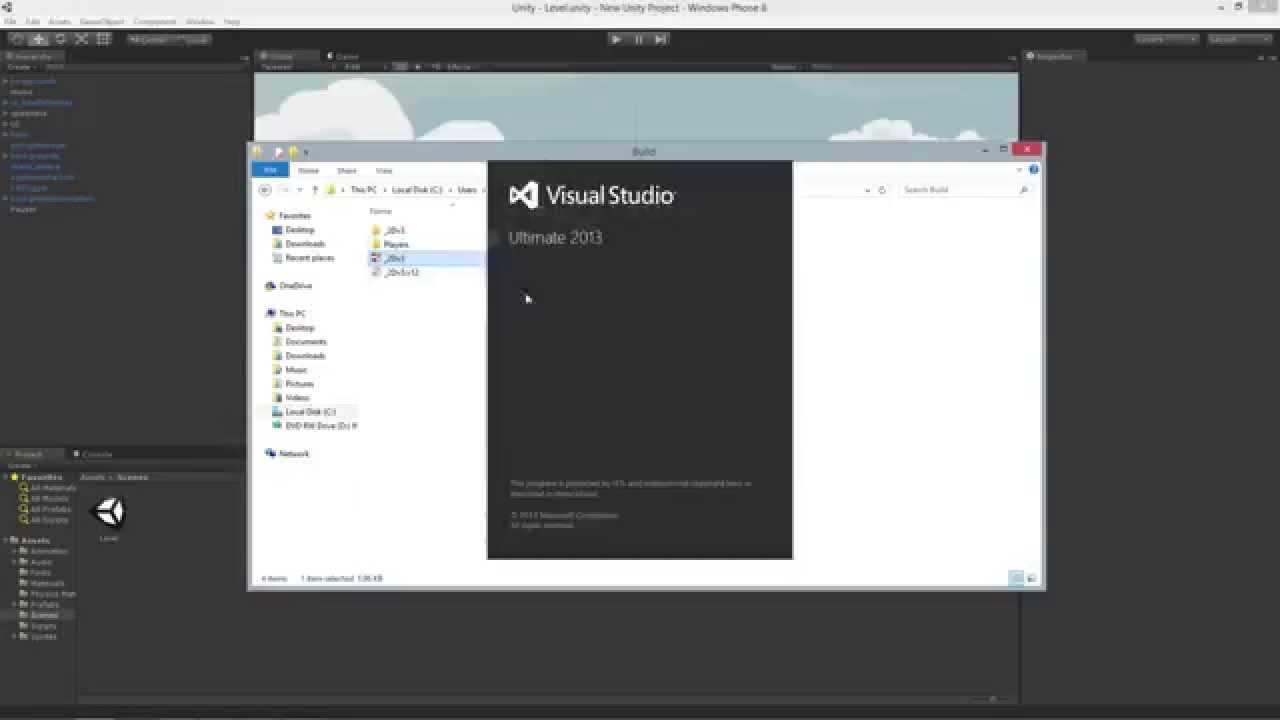1280x720 pixels.
Task: Open the Gizmos dropdown in Scene view
Action: [786, 67]
